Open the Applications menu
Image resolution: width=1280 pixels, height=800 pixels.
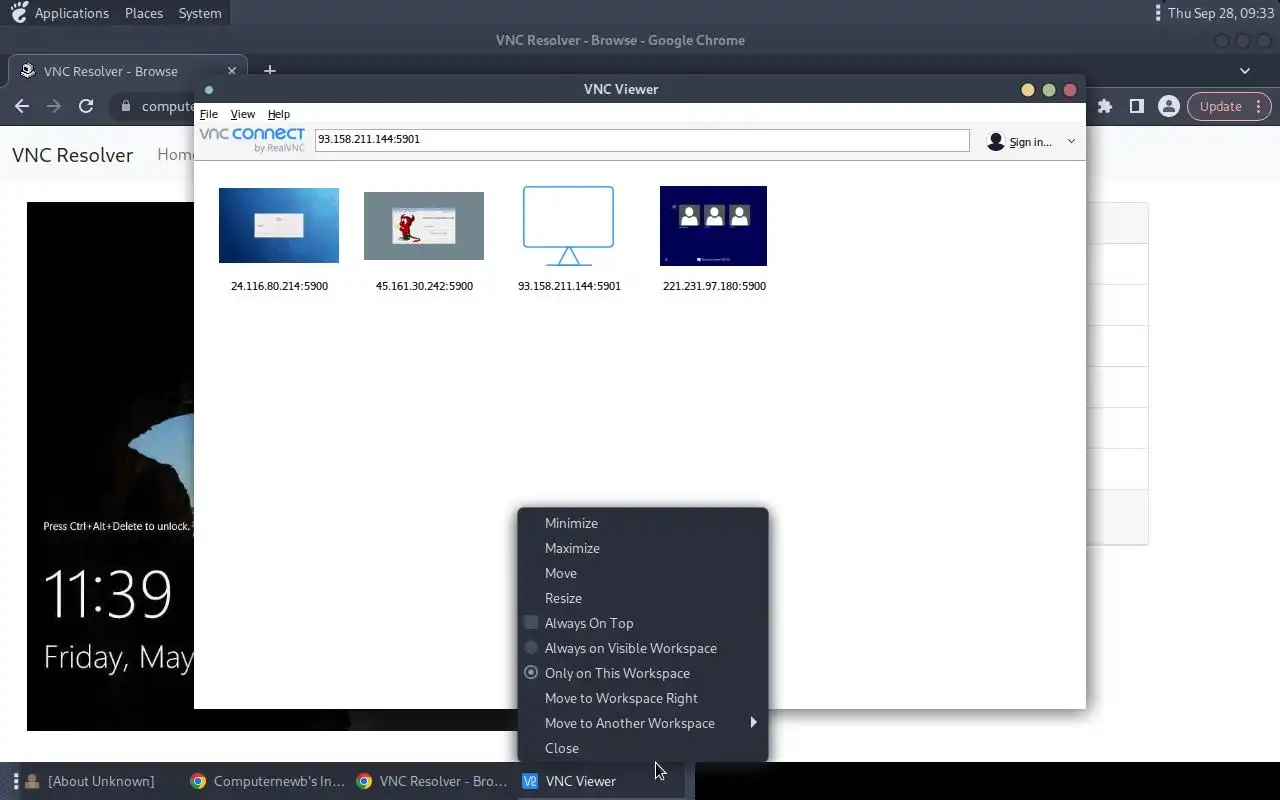[72, 13]
